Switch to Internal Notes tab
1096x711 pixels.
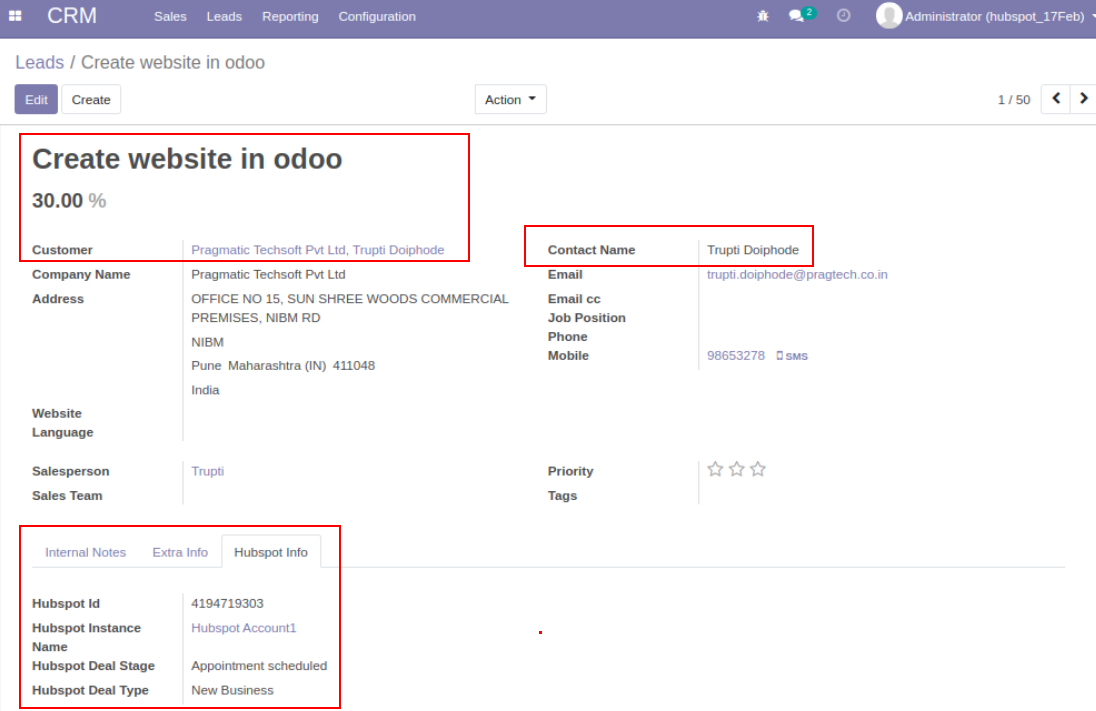coord(85,552)
